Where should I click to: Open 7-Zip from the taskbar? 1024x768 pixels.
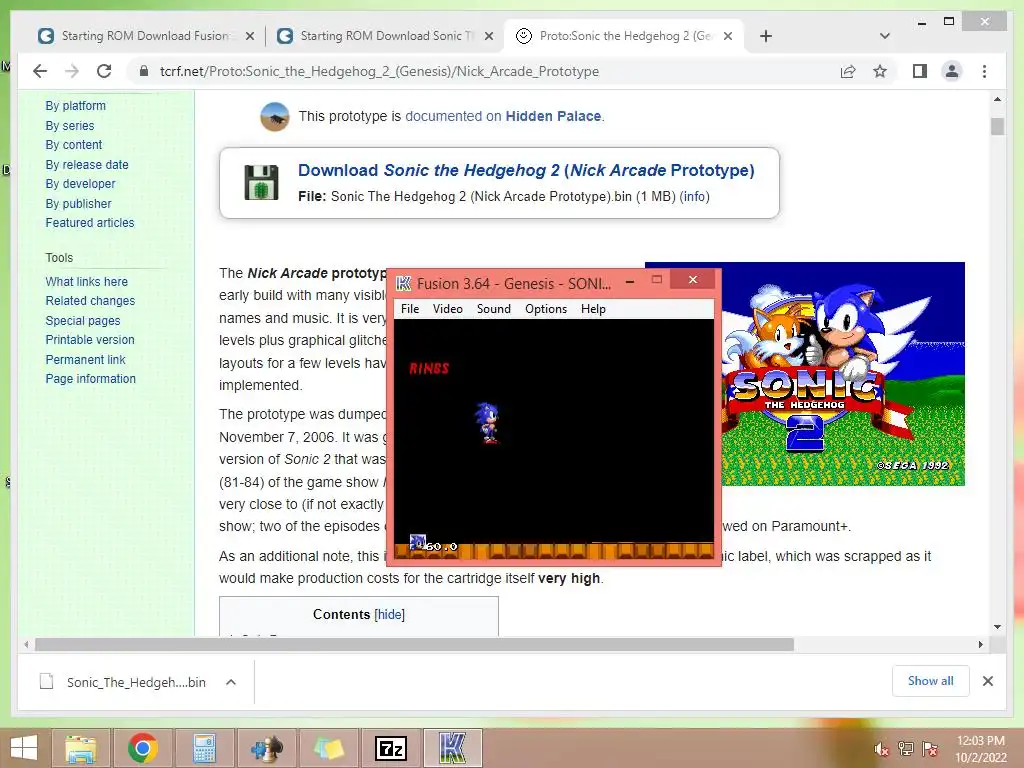(x=391, y=748)
